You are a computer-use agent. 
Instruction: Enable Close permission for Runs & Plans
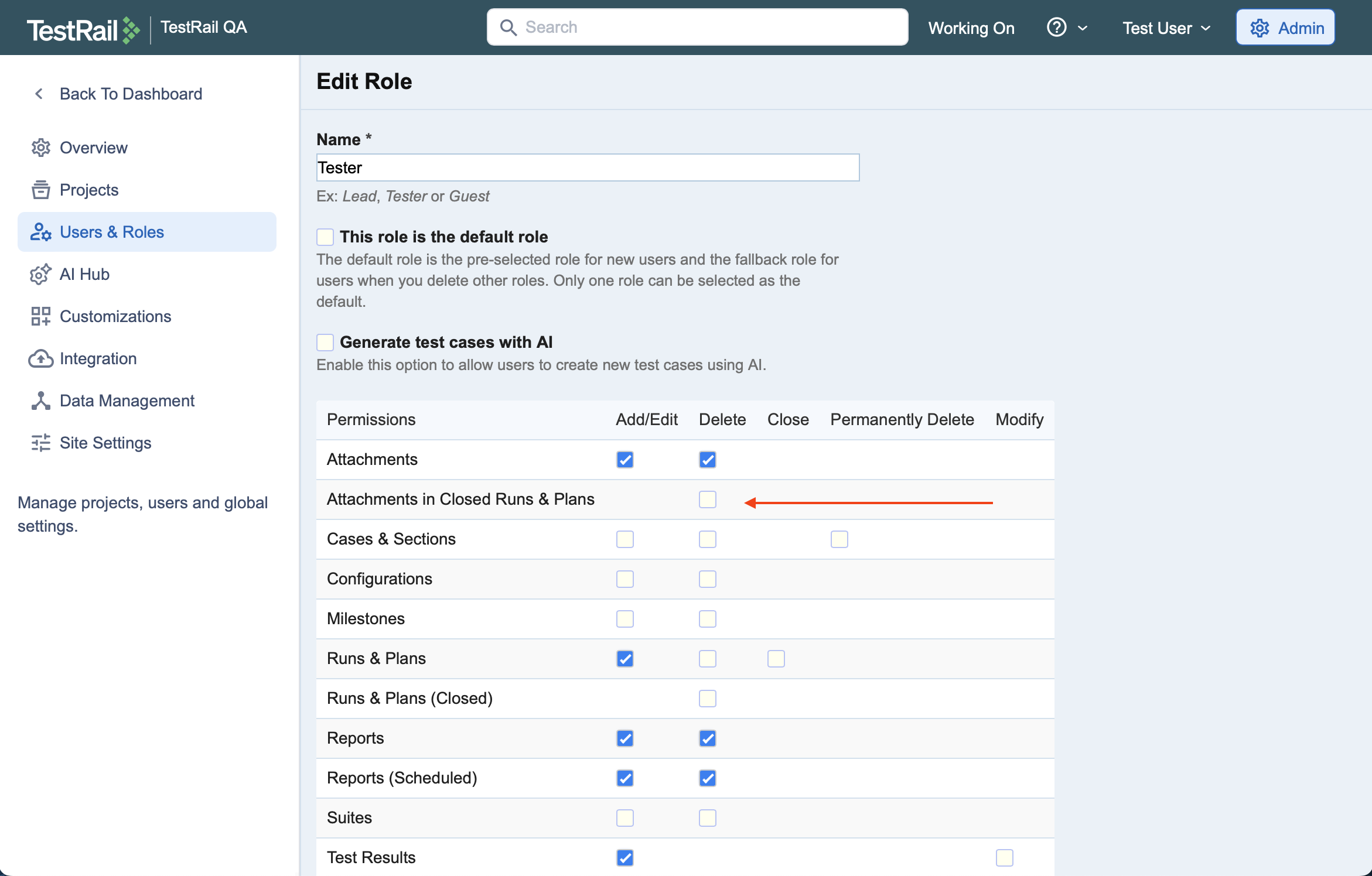tap(776, 658)
